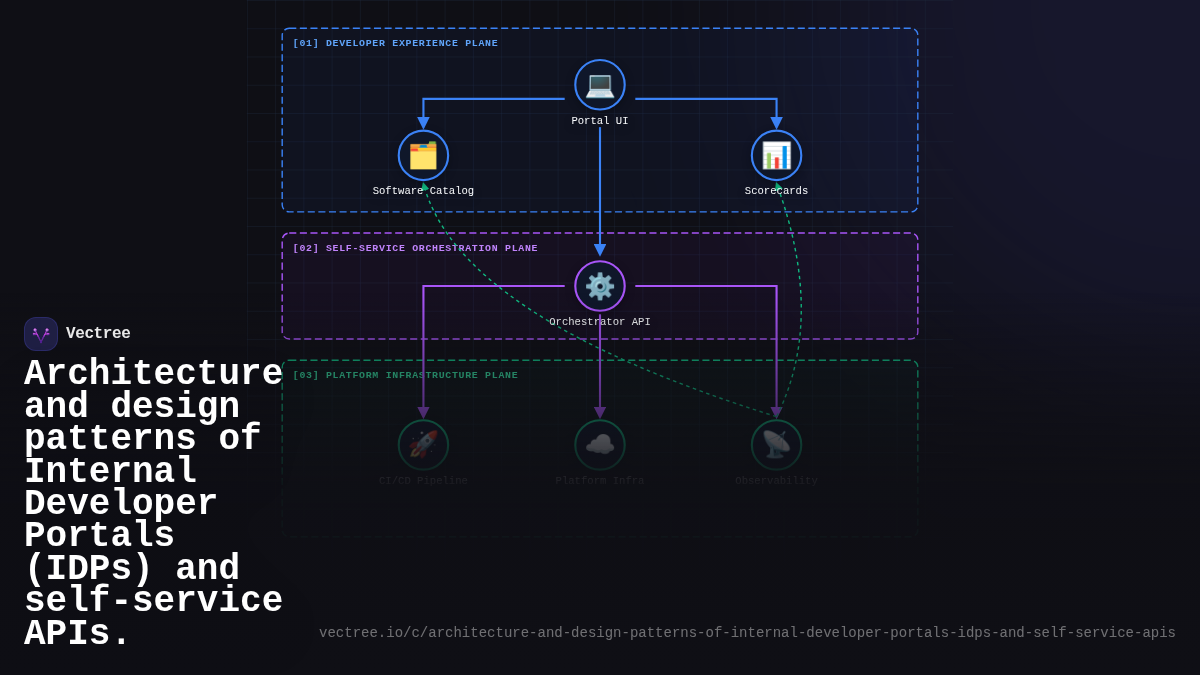Click the Orchestrator API gear icon
The height and width of the screenshot is (675, 1200).
600,286
